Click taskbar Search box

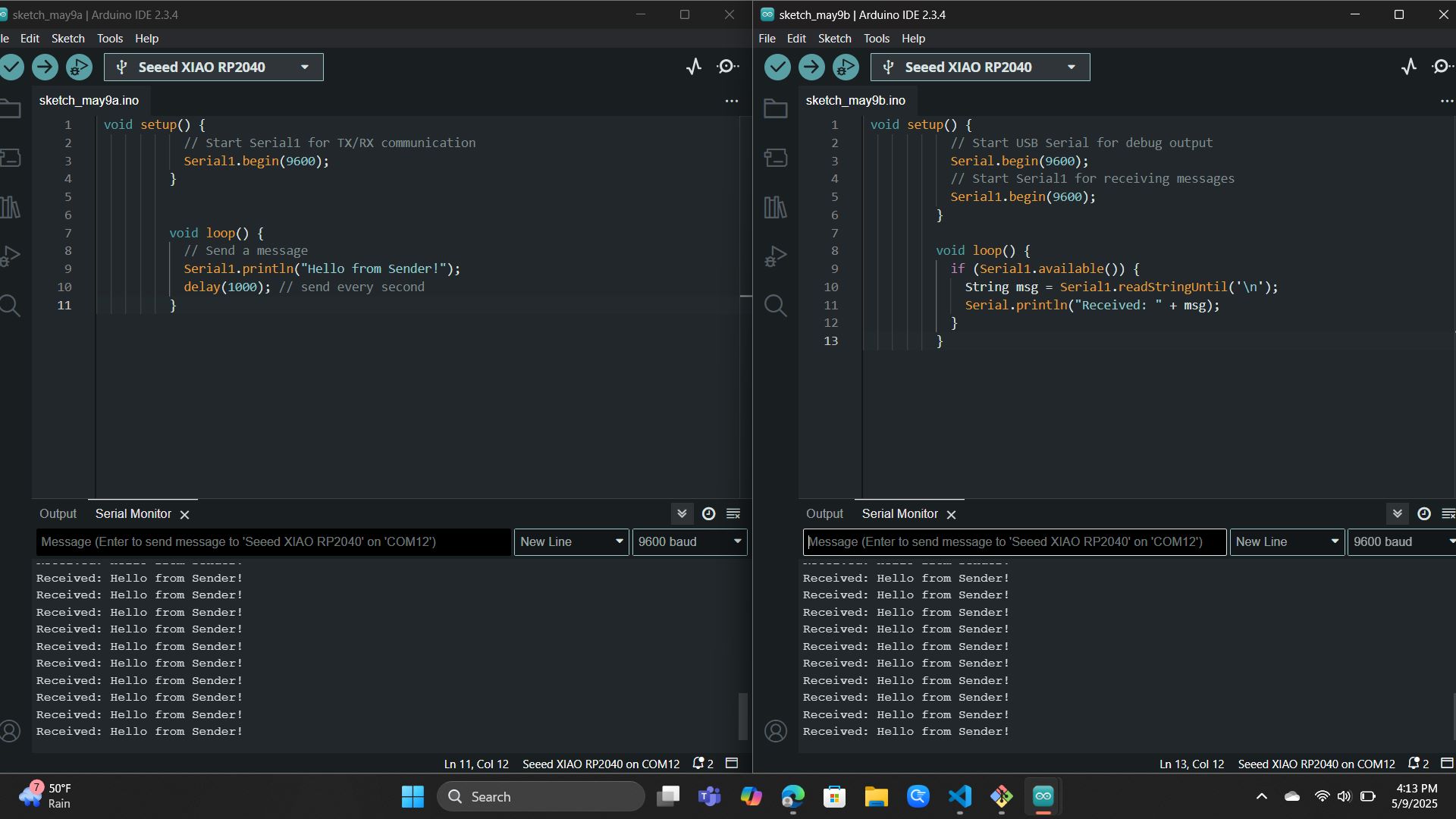point(541,796)
